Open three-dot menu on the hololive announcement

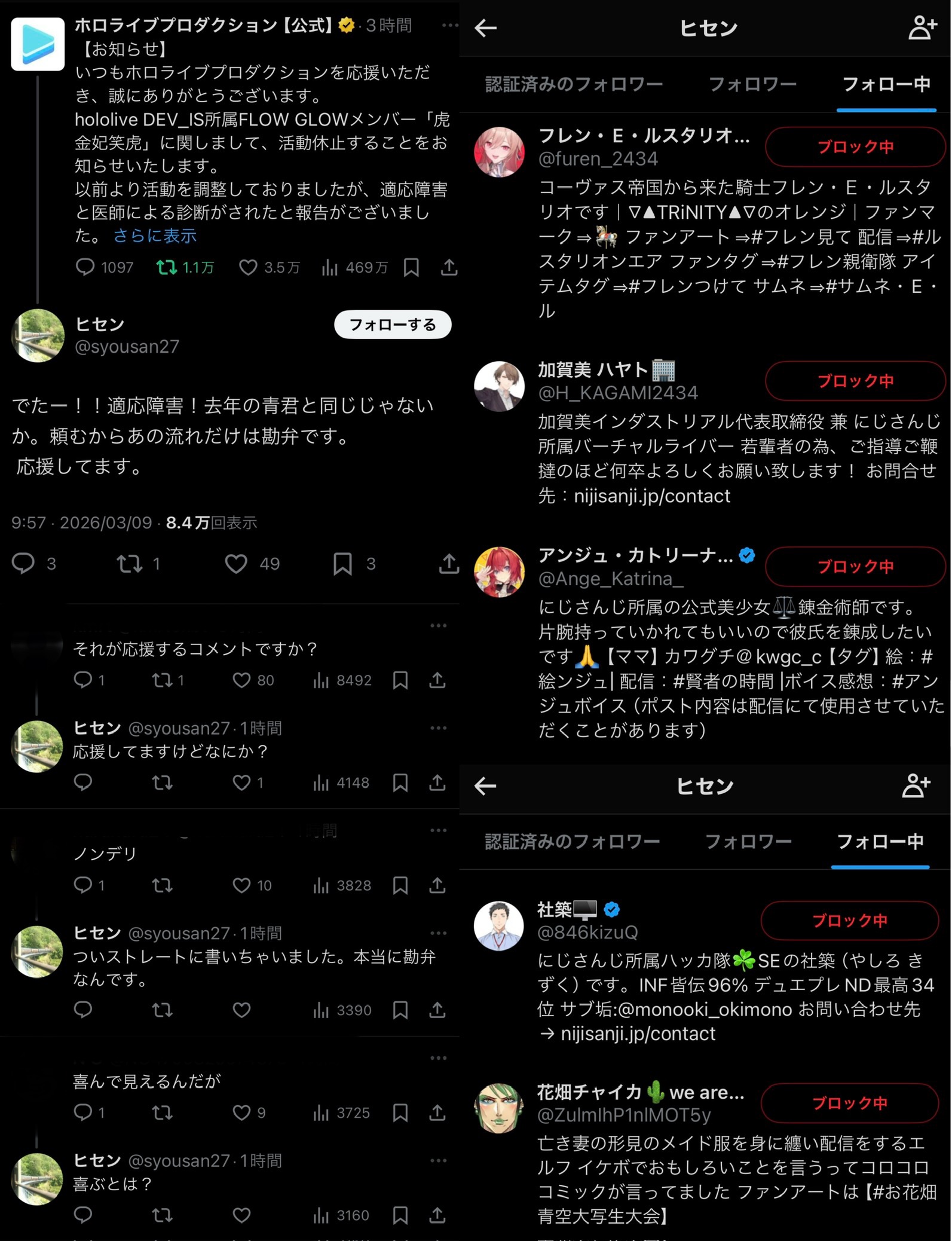(449, 25)
